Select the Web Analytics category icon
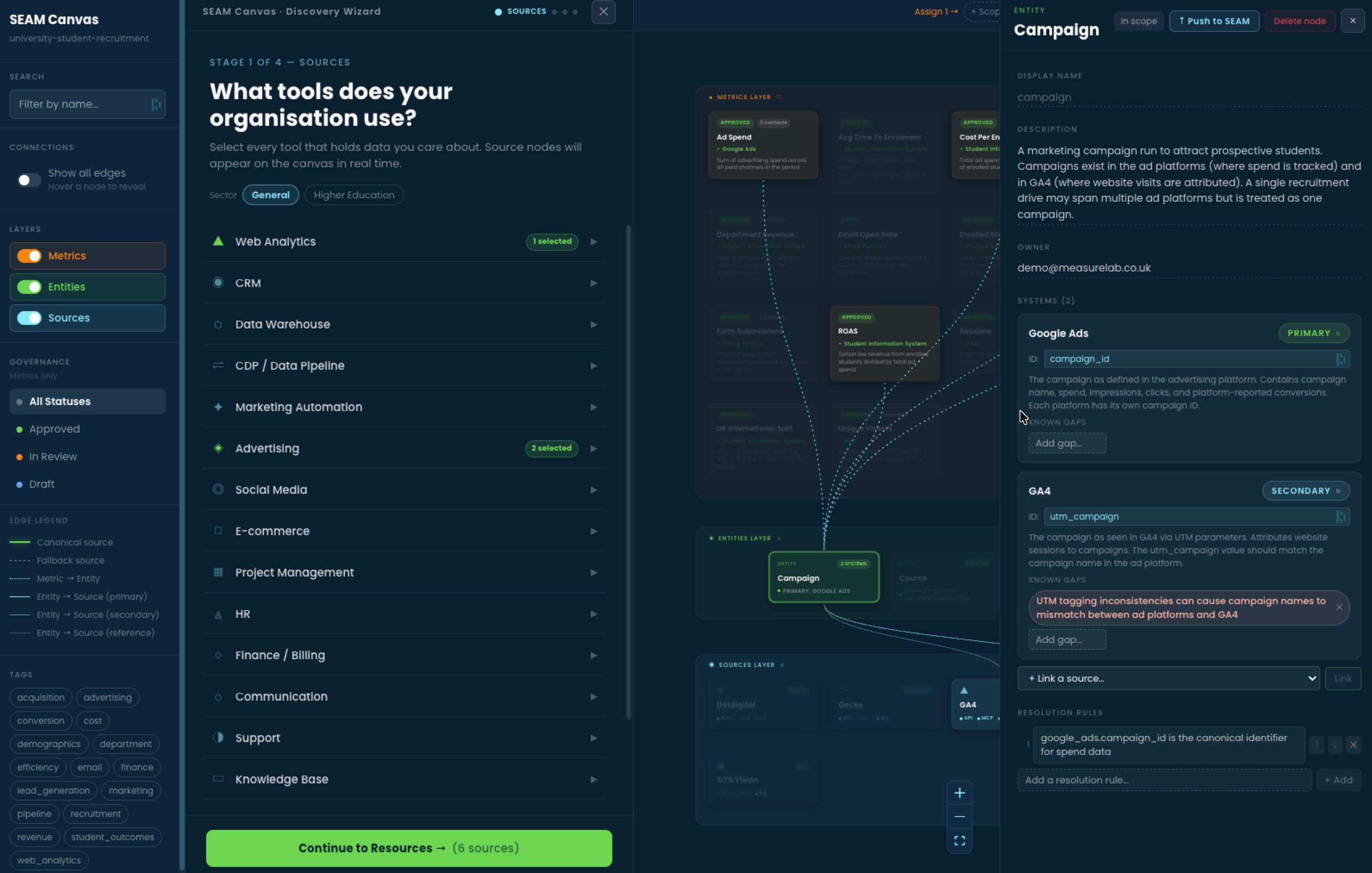 [x=218, y=242]
